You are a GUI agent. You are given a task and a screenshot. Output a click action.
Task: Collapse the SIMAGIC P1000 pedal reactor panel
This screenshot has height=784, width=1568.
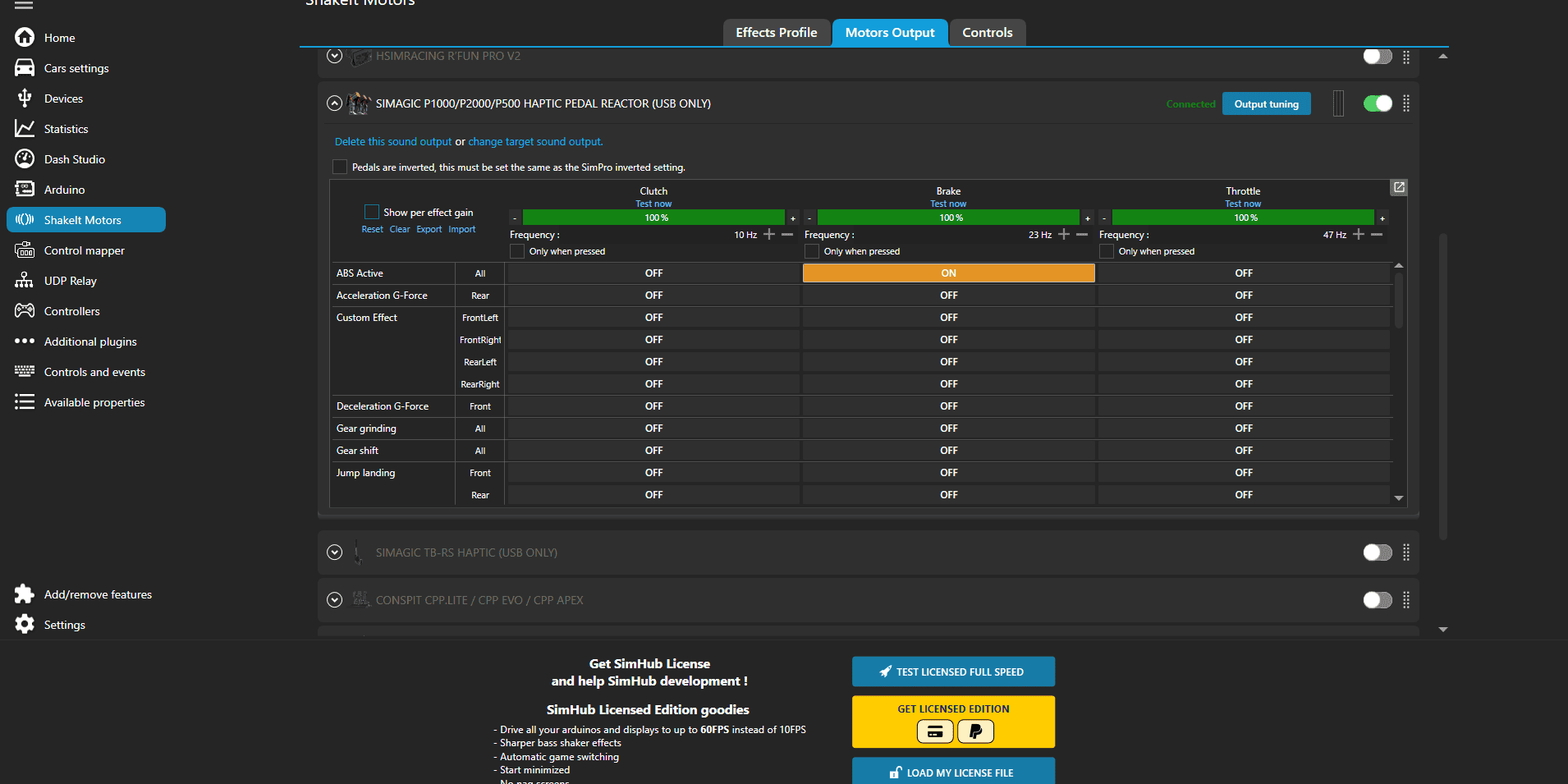(334, 103)
